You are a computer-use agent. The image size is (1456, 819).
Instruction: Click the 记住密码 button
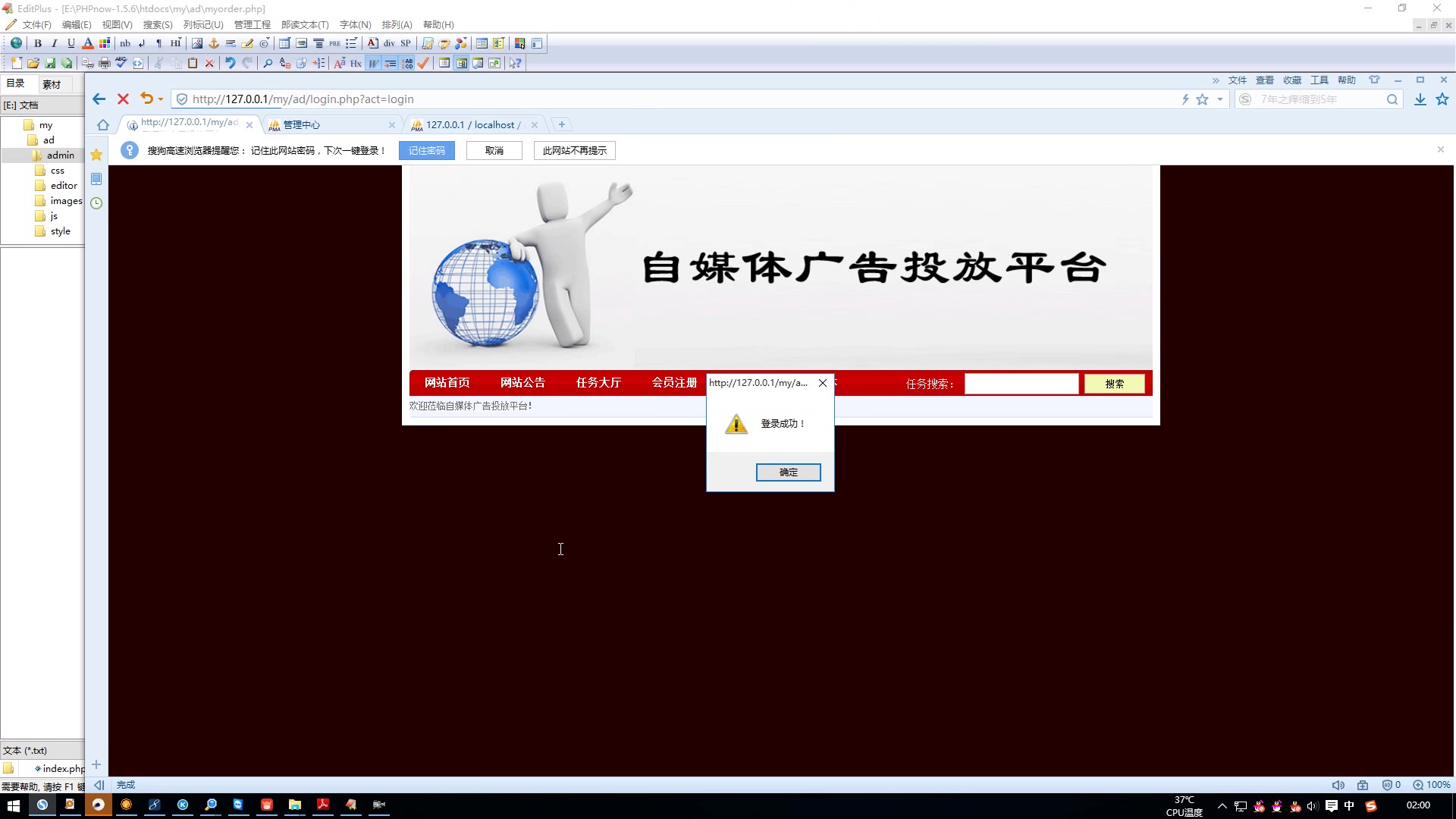[x=427, y=151]
